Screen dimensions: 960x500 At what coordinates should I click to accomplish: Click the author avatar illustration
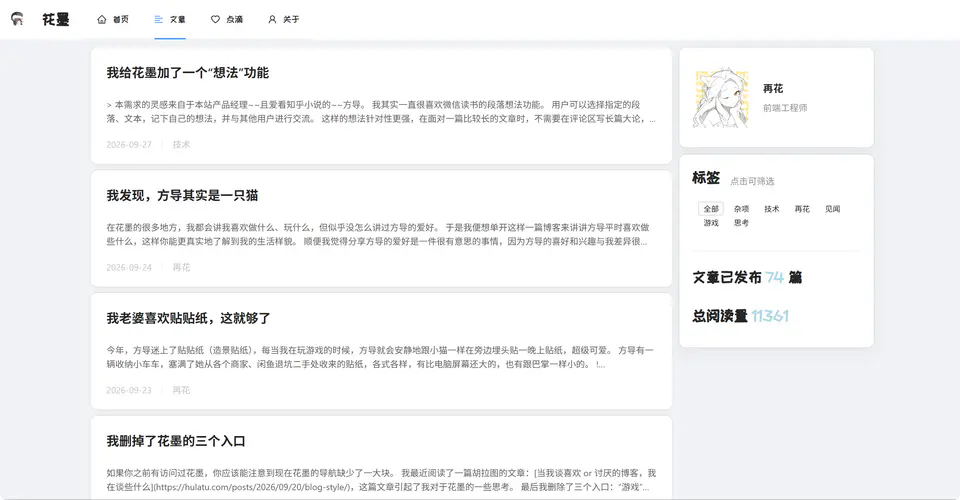(721, 97)
